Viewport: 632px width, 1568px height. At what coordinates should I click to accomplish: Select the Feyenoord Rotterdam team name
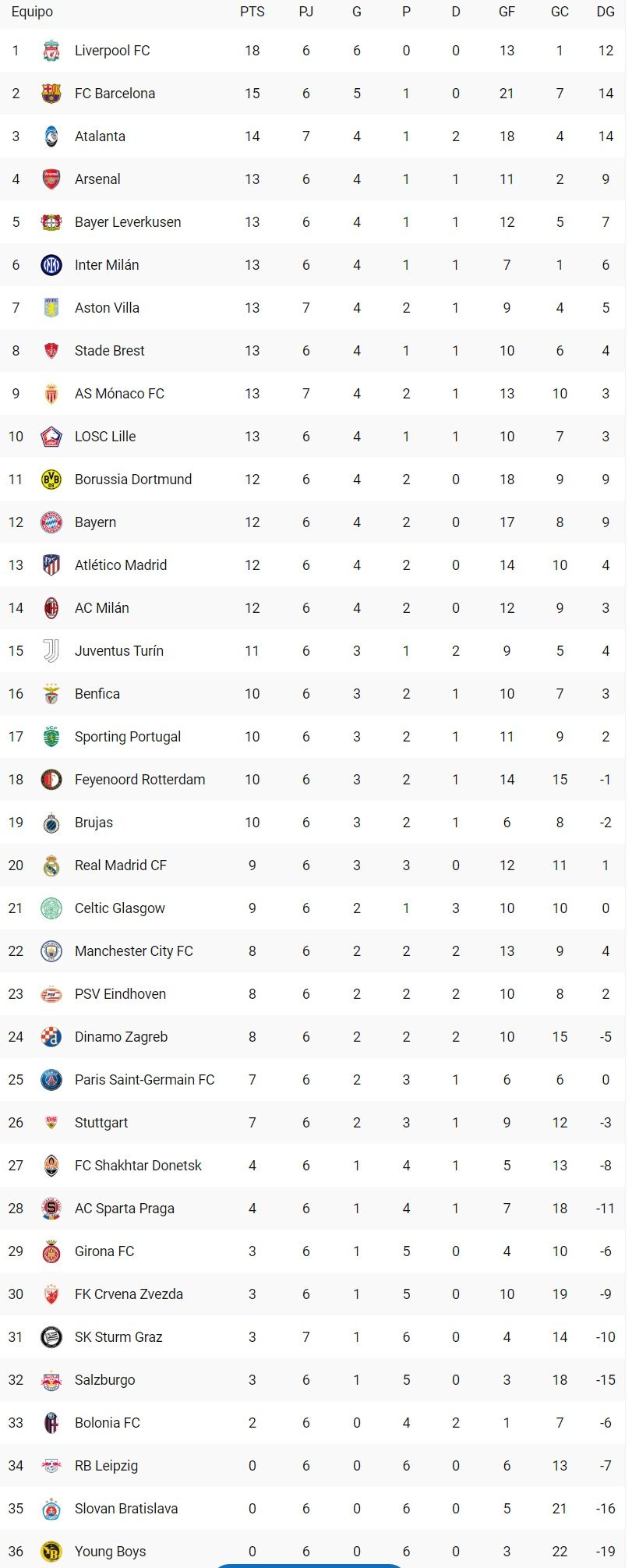(x=140, y=780)
